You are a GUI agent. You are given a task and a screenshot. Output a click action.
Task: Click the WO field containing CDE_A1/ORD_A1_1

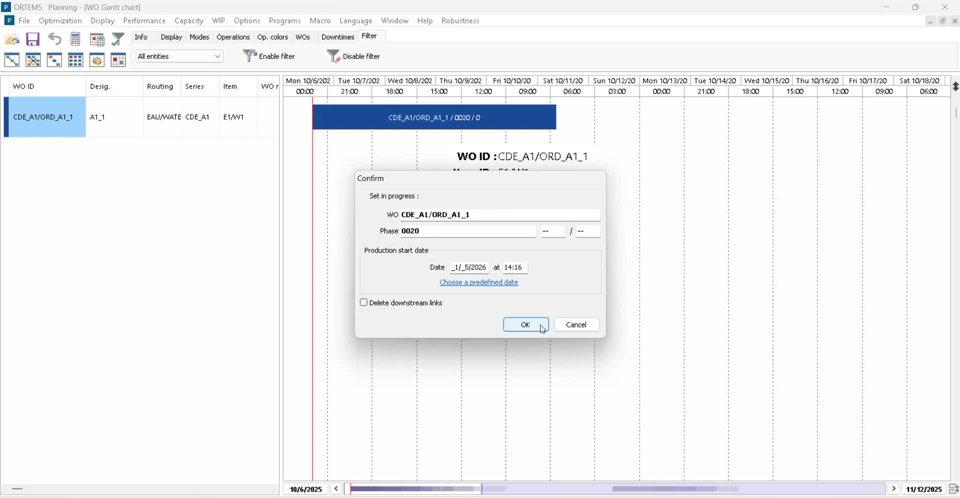[500, 214]
